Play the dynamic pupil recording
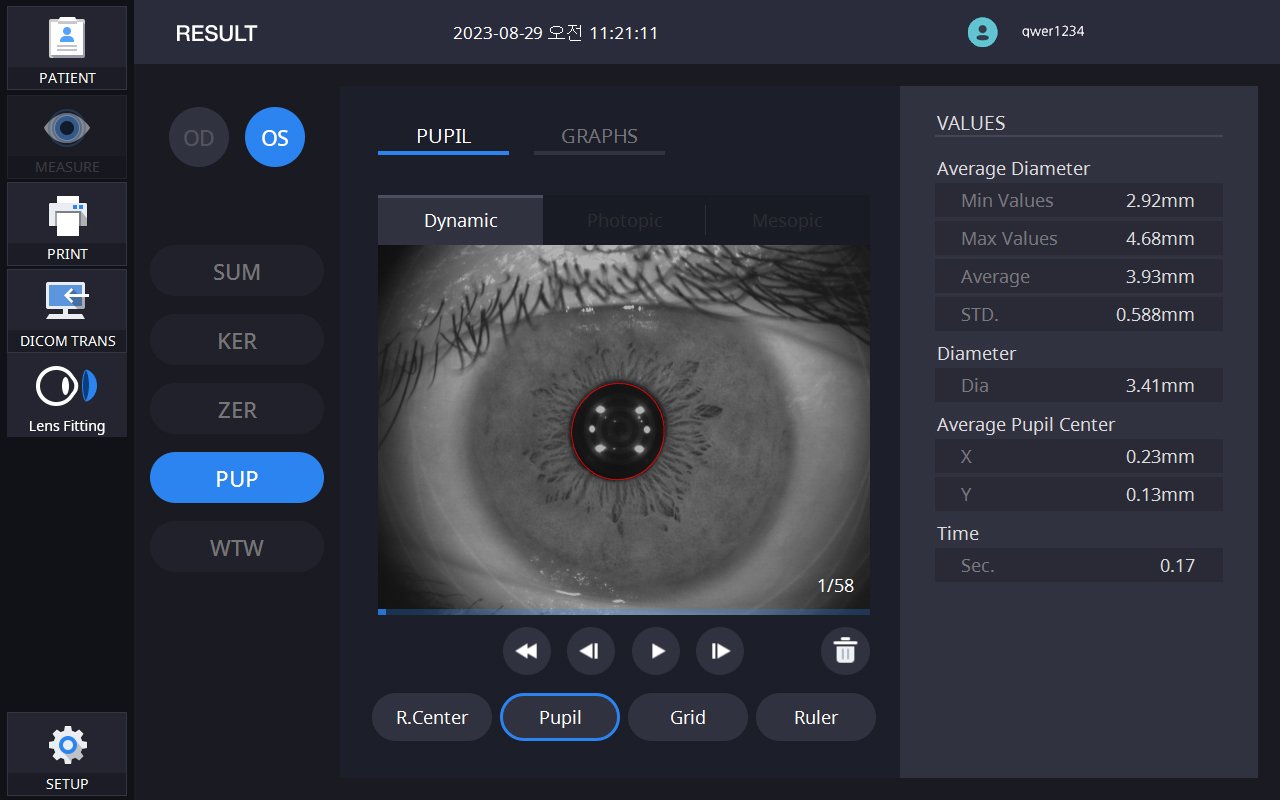The width and height of the screenshot is (1280, 800). 656,651
